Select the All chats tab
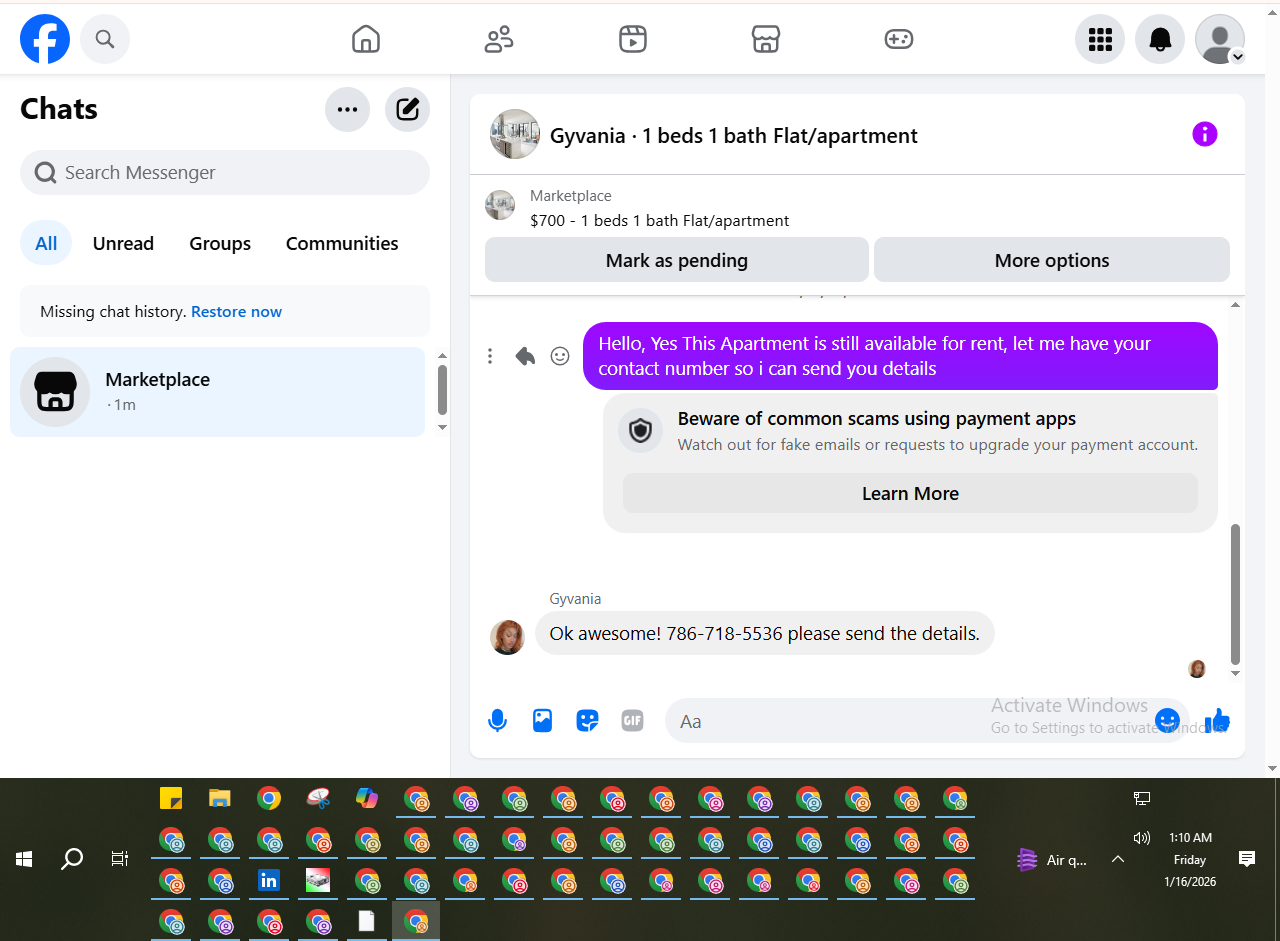Image resolution: width=1280 pixels, height=941 pixels. [x=46, y=243]
